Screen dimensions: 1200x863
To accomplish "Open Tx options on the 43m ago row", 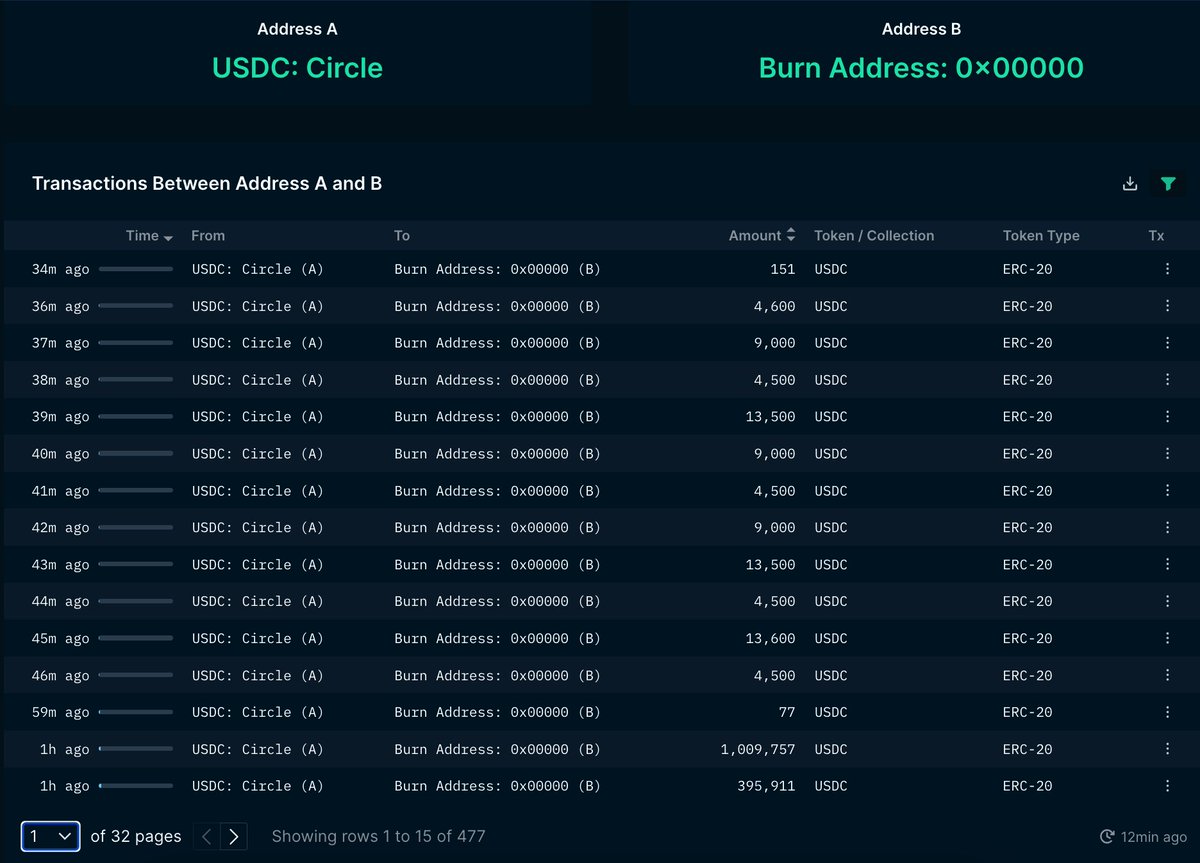I will coord(1167,565).
